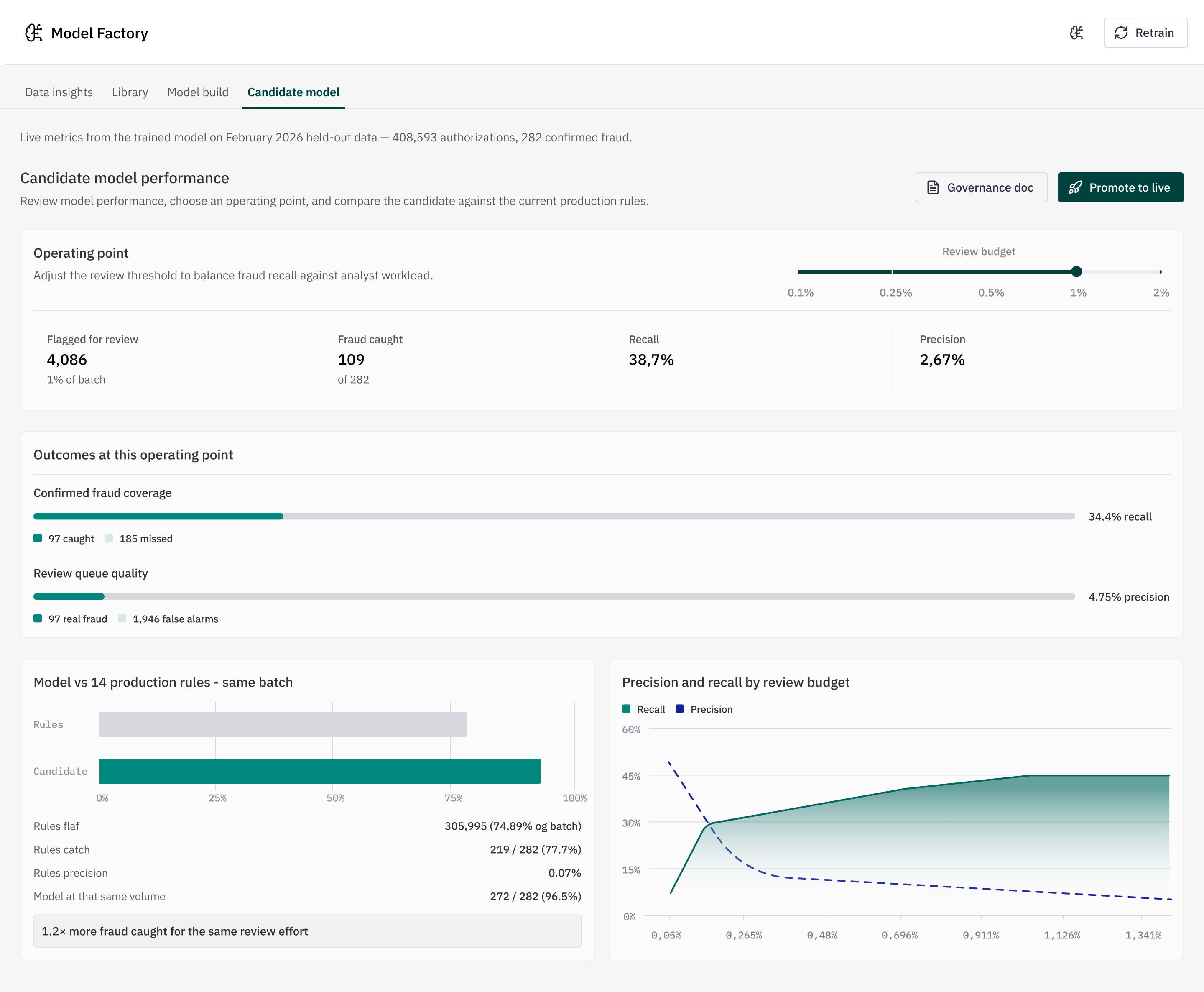This screenshot has height=992, width=1204.
Task: Click the document icon in Governance doc
Action: [933, 187]
